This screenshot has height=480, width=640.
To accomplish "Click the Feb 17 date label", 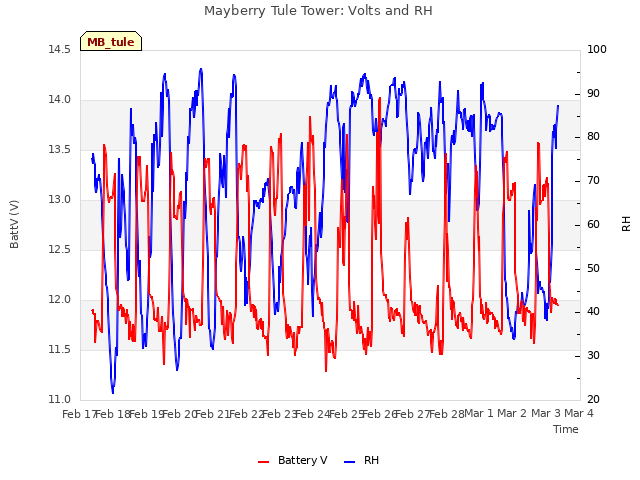I will 80,414.
